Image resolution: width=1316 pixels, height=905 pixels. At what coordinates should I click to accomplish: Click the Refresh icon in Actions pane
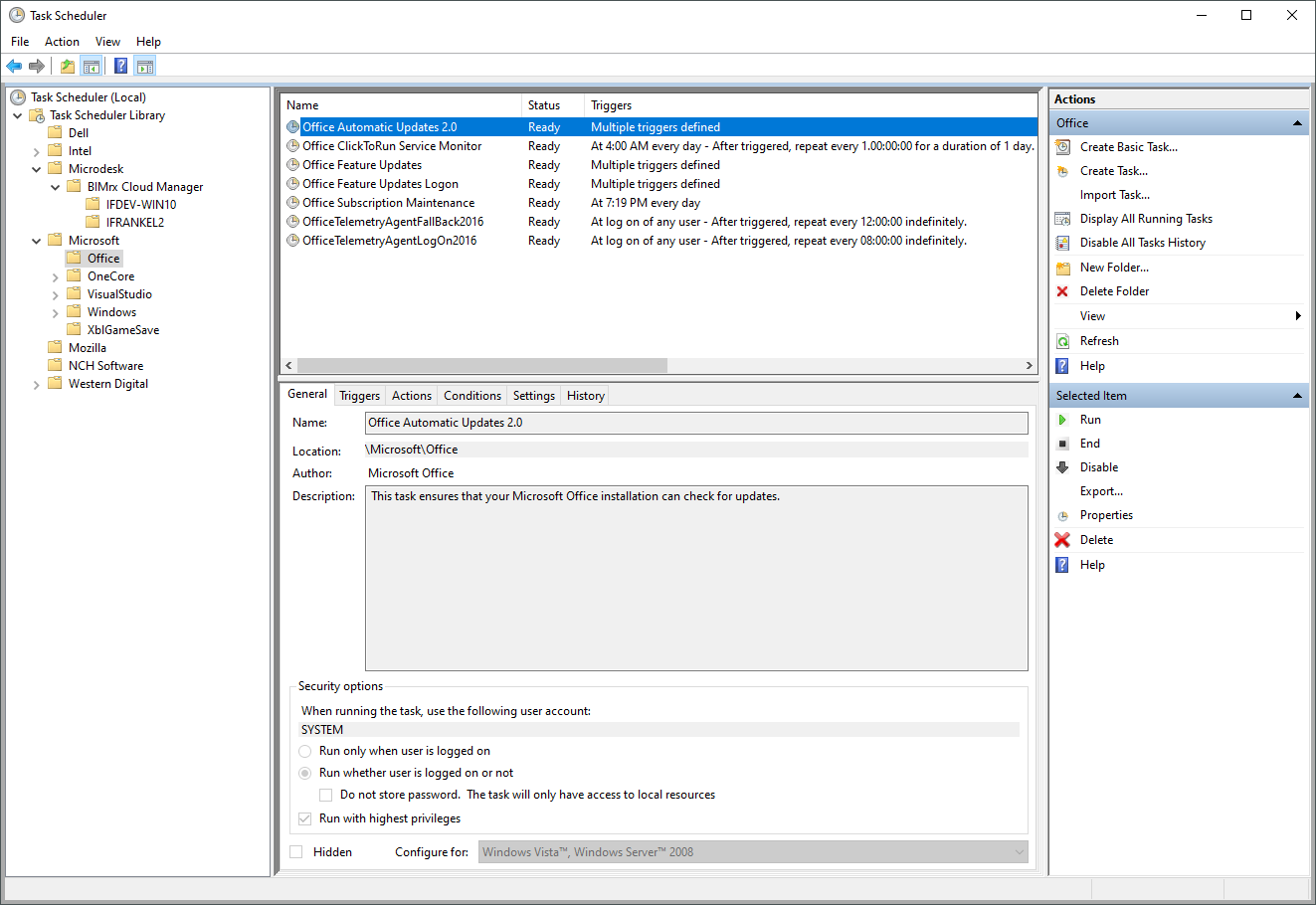1062,341
